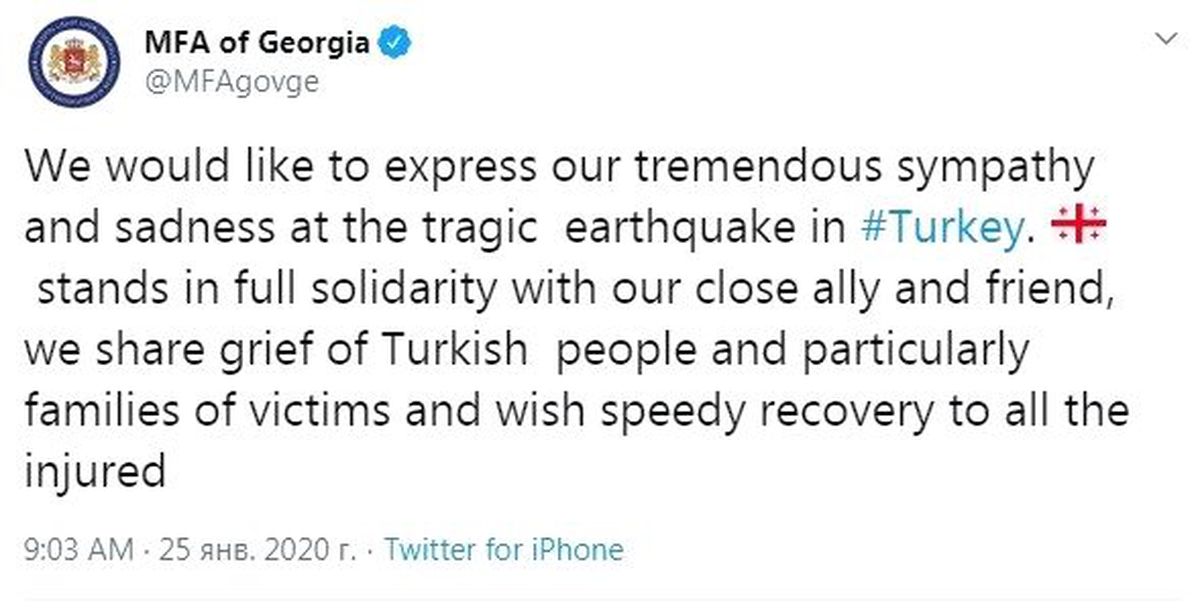
Task: Expand the tweet options chevron menu
Action: 1166,39
